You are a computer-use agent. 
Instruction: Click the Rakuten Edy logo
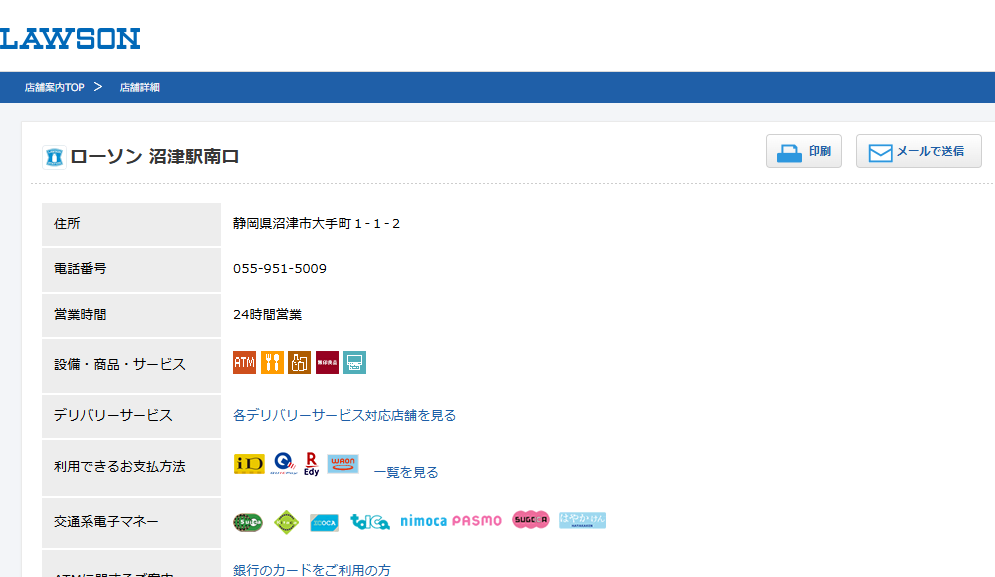pyautogui.click(x=311, y=463)
